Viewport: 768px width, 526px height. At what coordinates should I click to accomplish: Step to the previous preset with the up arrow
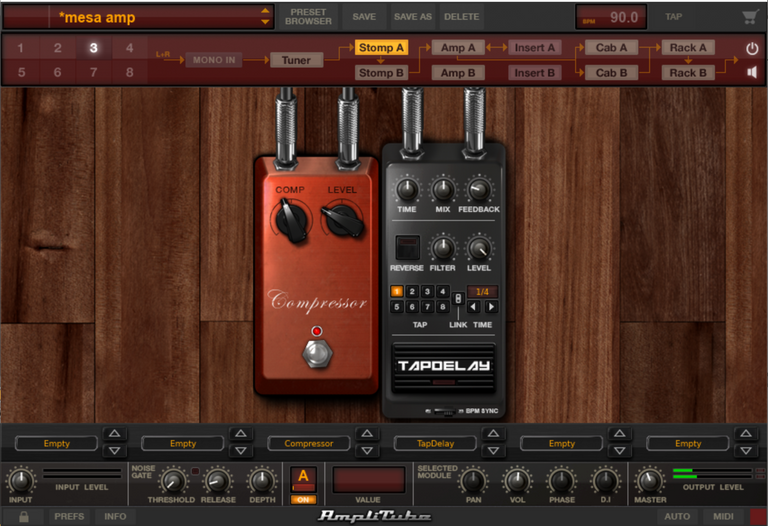265,11
